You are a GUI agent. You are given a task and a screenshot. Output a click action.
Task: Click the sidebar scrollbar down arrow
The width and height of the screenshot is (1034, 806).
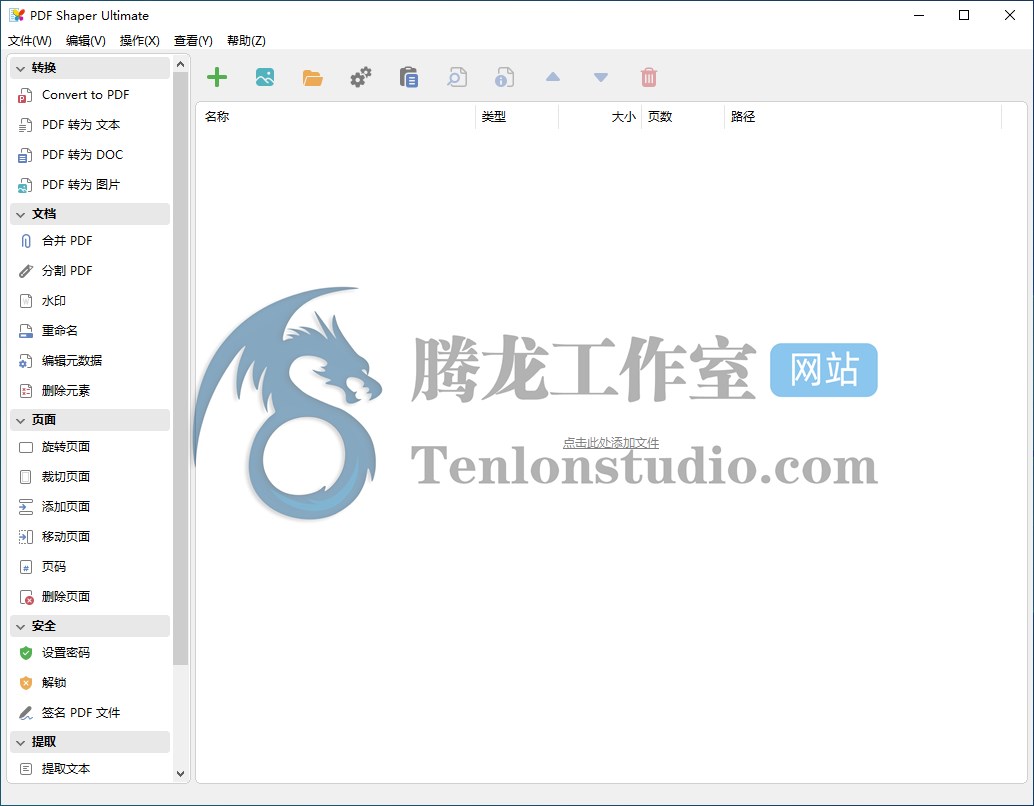pos(181,774)
